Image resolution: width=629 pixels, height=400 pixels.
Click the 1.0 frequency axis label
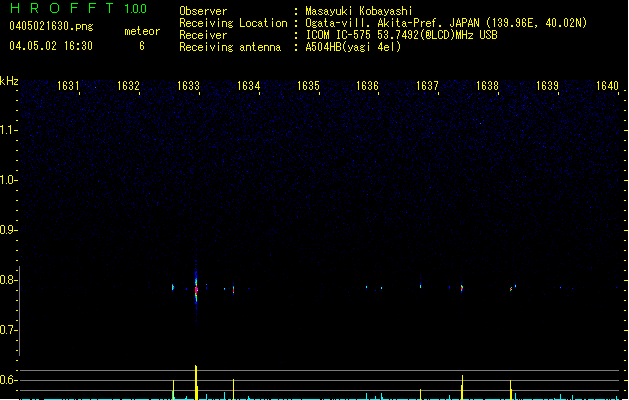pyautogui.click(x=8, y=179)
